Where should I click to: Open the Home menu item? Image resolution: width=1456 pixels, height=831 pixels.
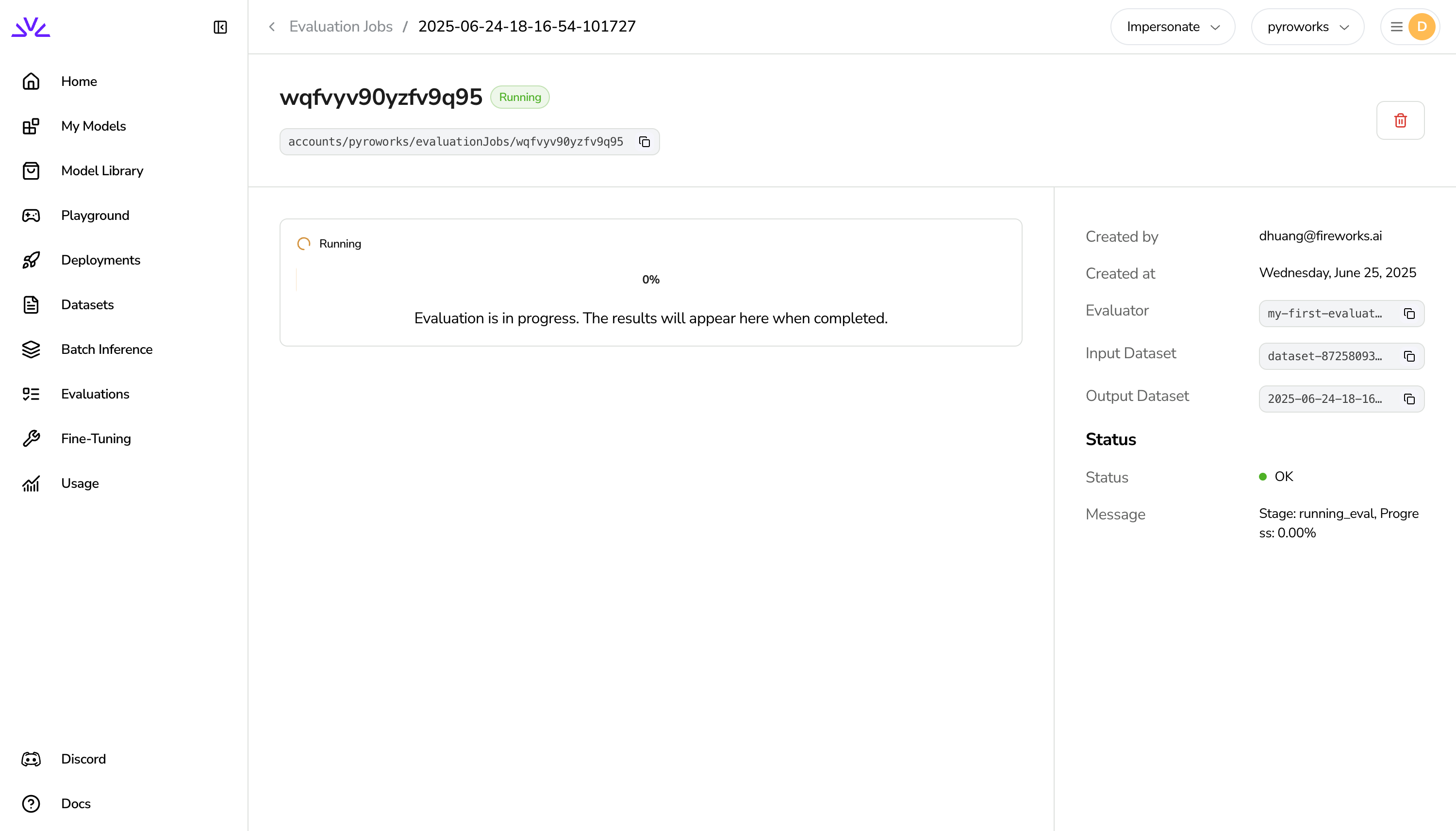[x=79, y=82]
